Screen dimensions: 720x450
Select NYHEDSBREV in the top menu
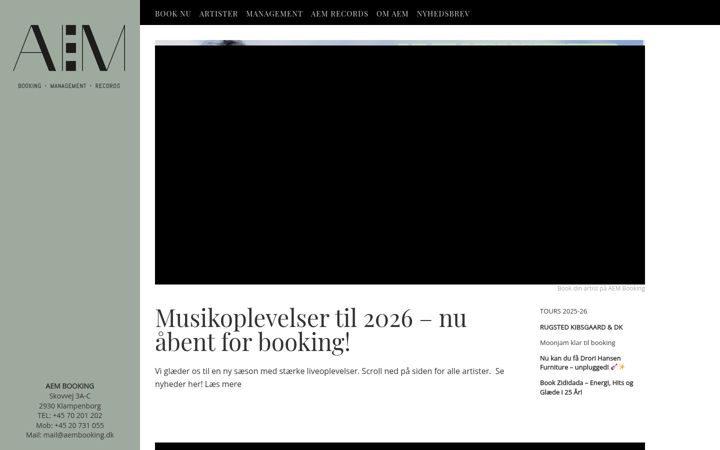443,14
